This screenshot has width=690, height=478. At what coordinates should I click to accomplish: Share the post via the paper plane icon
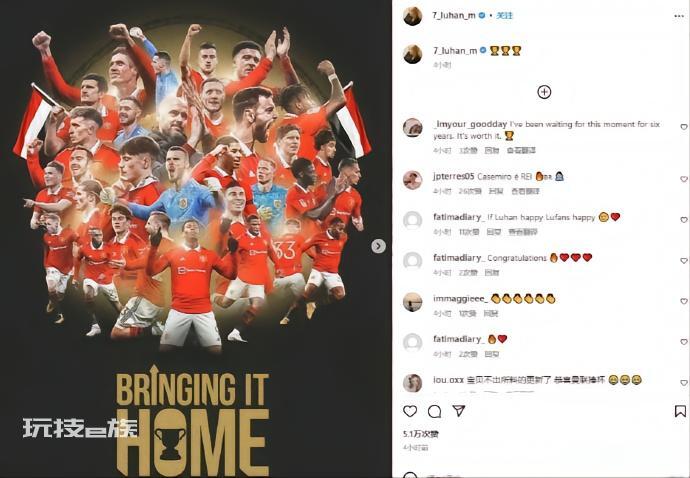[459, 411]
